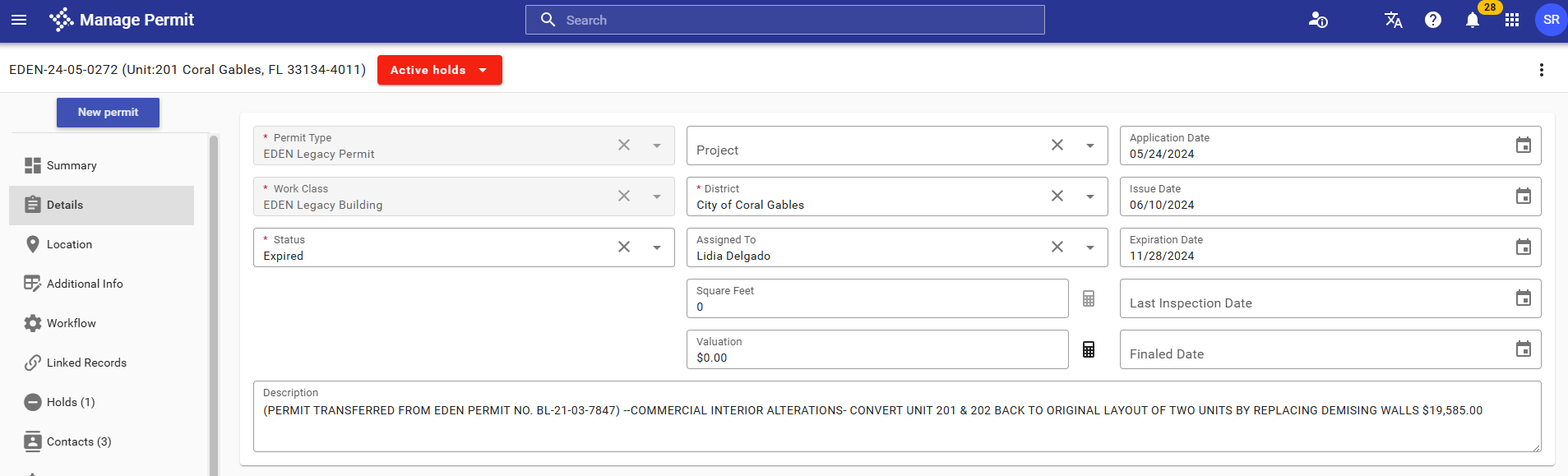Clear the Assigned To field
The height and width of the screenshot is (476, 1568).
[1057, 247]
